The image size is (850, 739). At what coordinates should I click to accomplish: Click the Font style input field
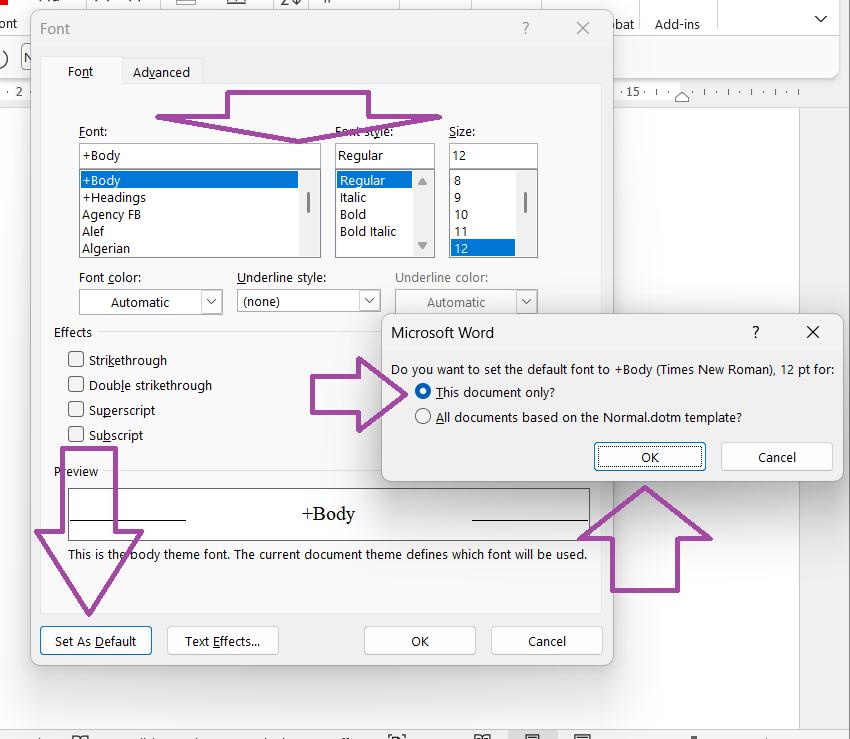385,156
